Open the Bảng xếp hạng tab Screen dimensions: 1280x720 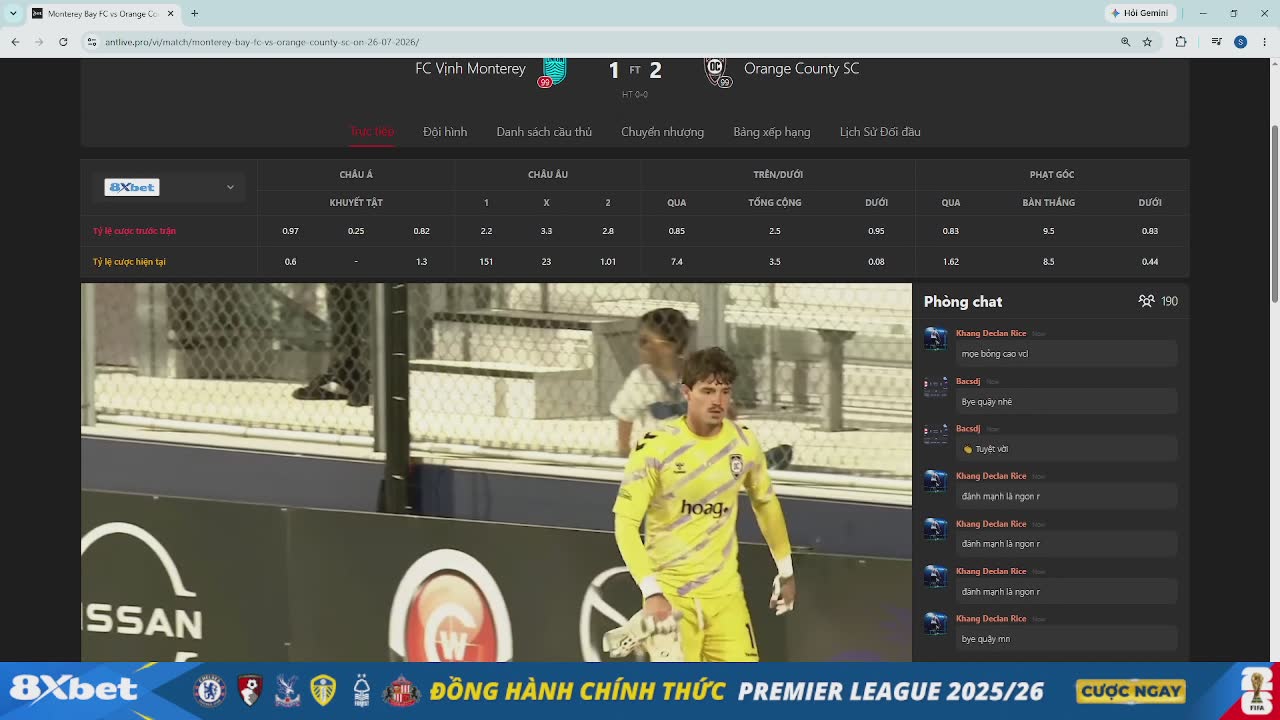[771, 132]
